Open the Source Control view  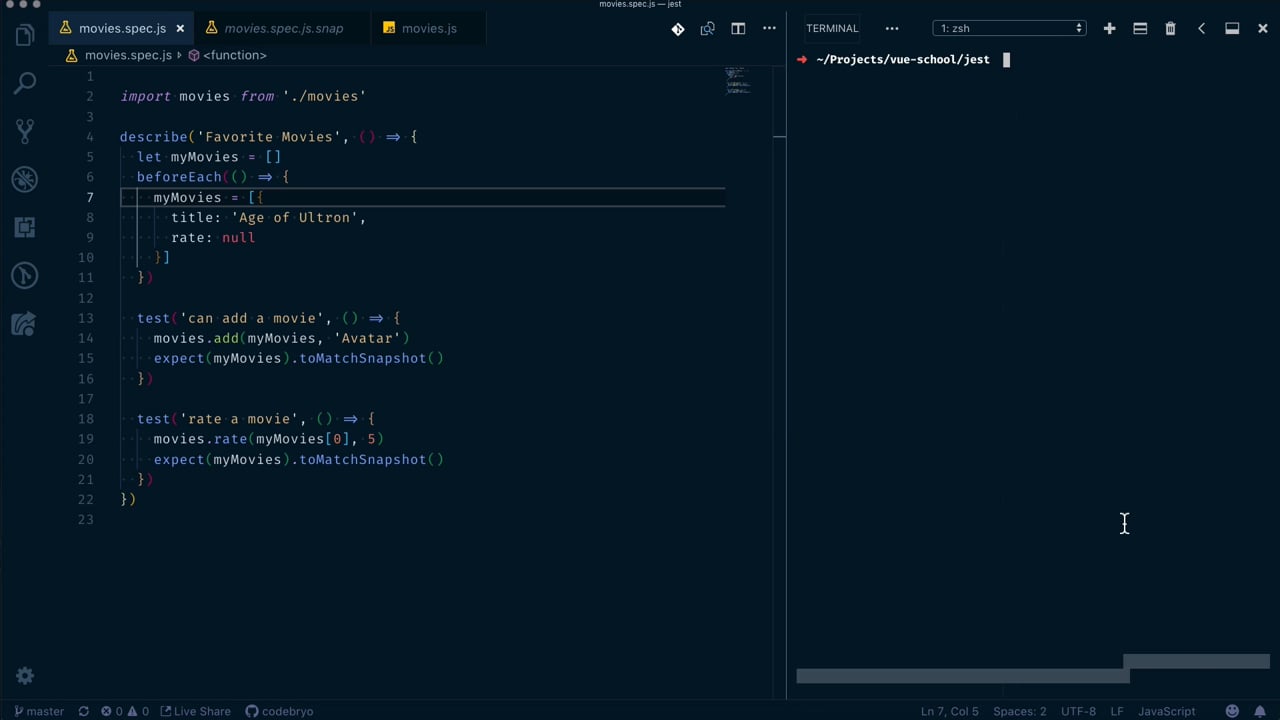(25, 130)
